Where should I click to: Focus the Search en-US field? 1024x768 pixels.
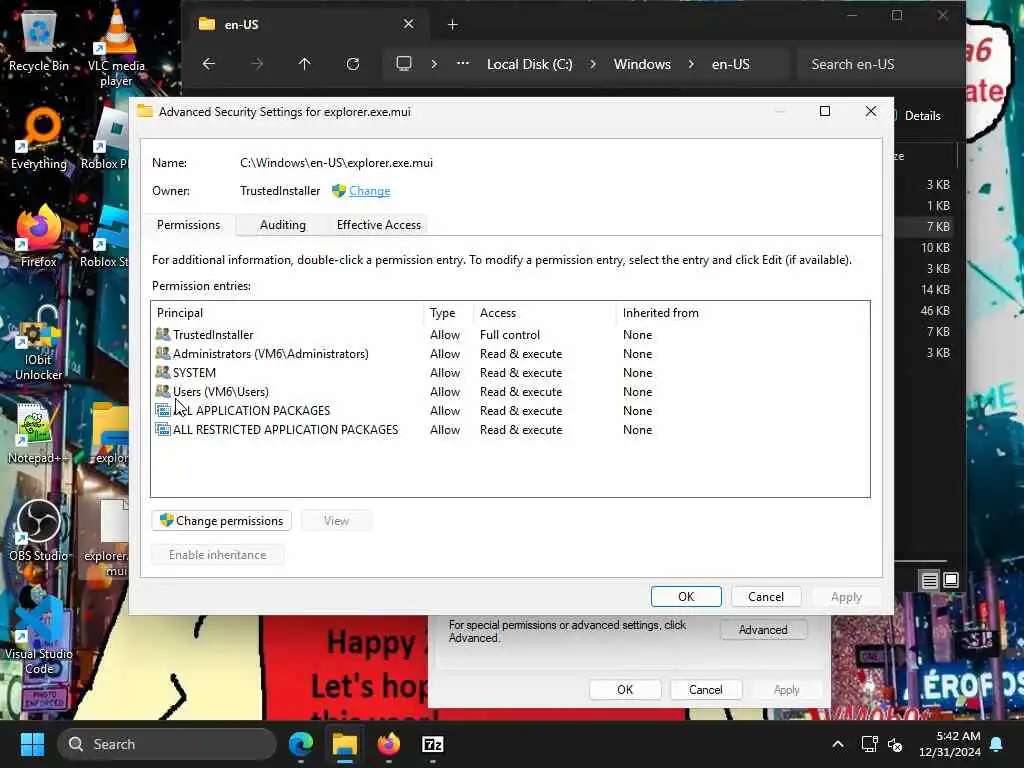(x=878, y=64)
